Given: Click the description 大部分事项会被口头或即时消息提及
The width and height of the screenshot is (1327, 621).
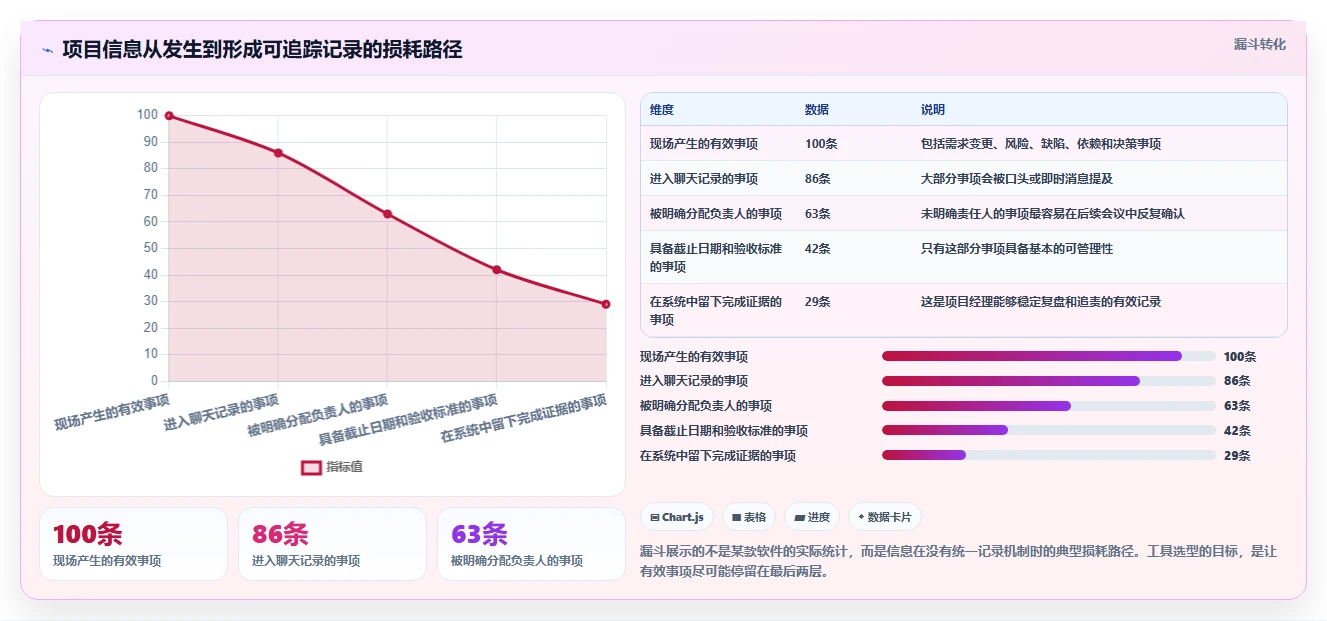Looking at the screenshot, I should pyautogui.click(x=1017, y=179).
